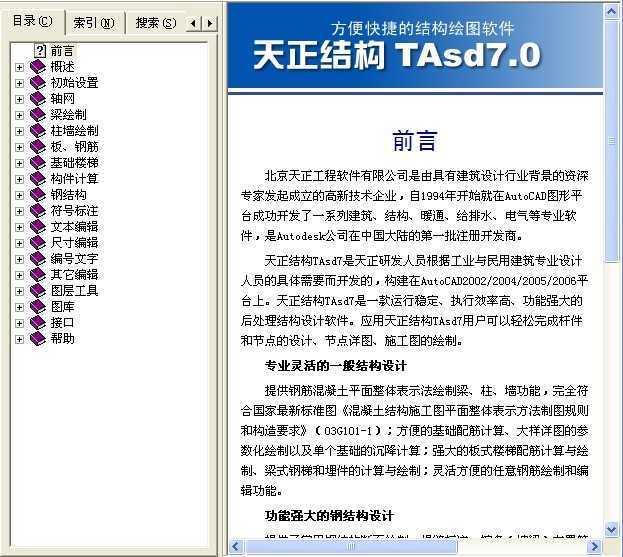Expand the 初始设置 tree node
This screenshot has width=623, height=557.
pyautogui.click(x=19, y=83)
